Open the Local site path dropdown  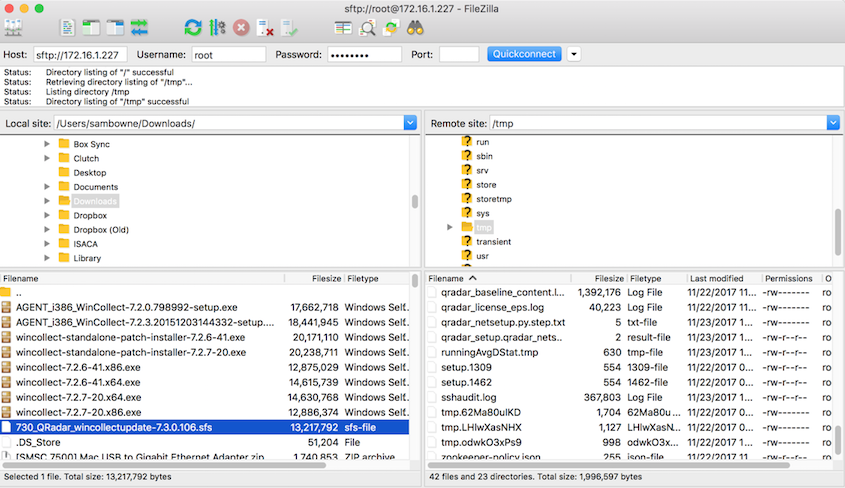click(x=410, y=123)
